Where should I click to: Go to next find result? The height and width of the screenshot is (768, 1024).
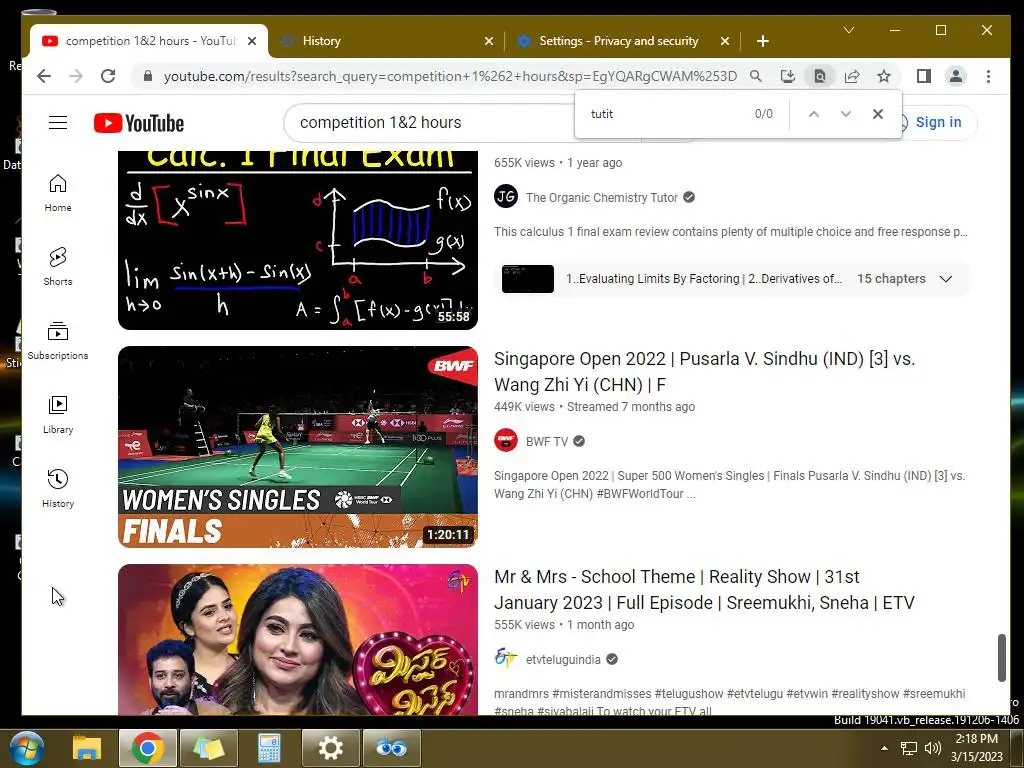coord(846,114)
